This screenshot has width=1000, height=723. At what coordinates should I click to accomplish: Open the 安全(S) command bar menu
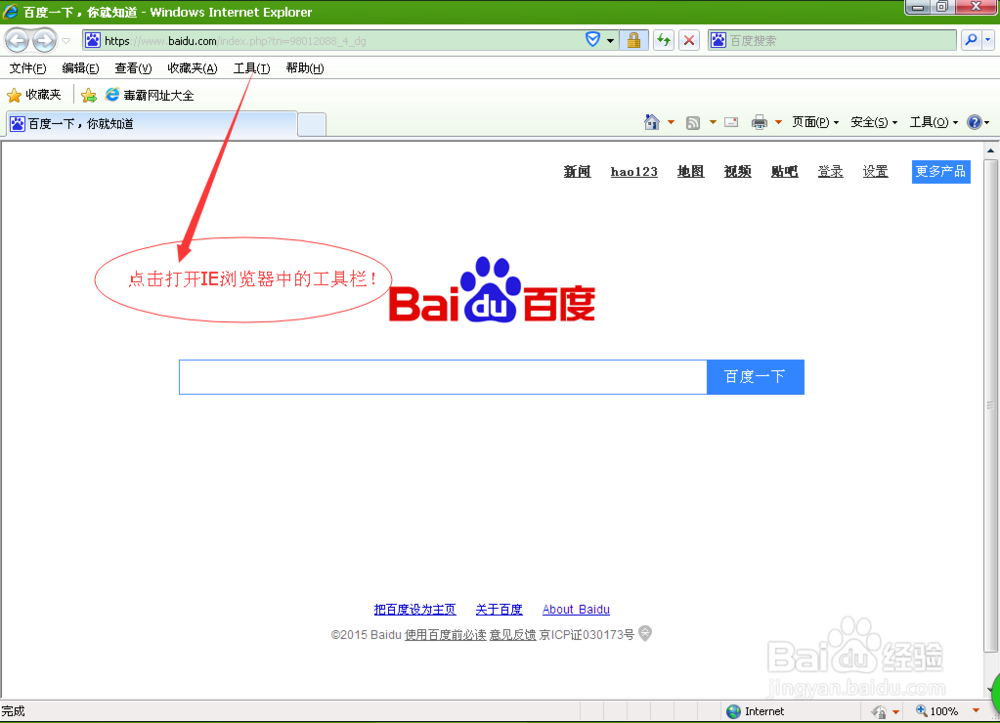tap(874, 122)
